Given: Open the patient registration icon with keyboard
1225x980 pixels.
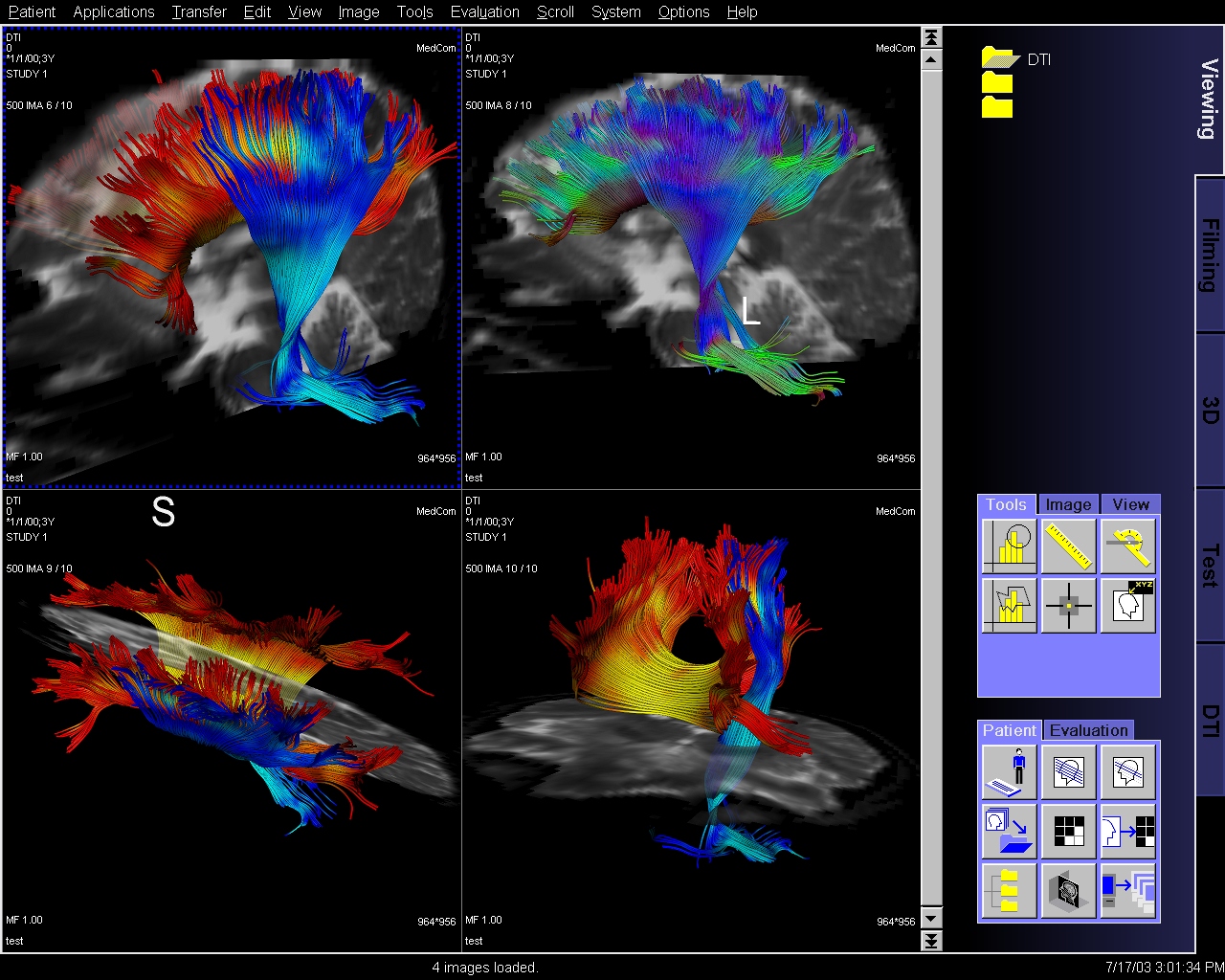Looking at the screenshot, I should coord(1009,771).
